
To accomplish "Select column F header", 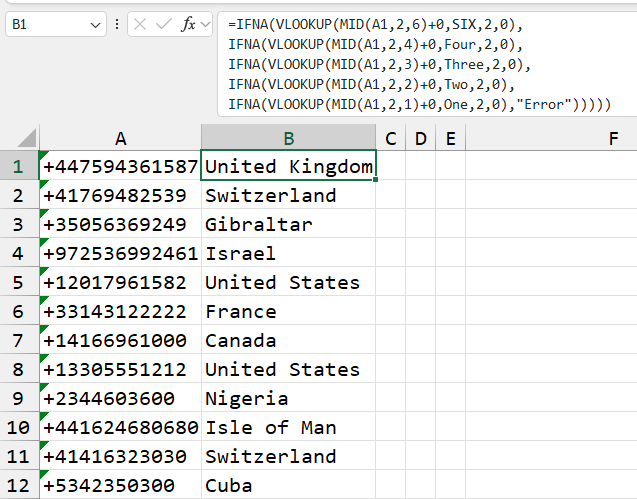I will point(613,138).
